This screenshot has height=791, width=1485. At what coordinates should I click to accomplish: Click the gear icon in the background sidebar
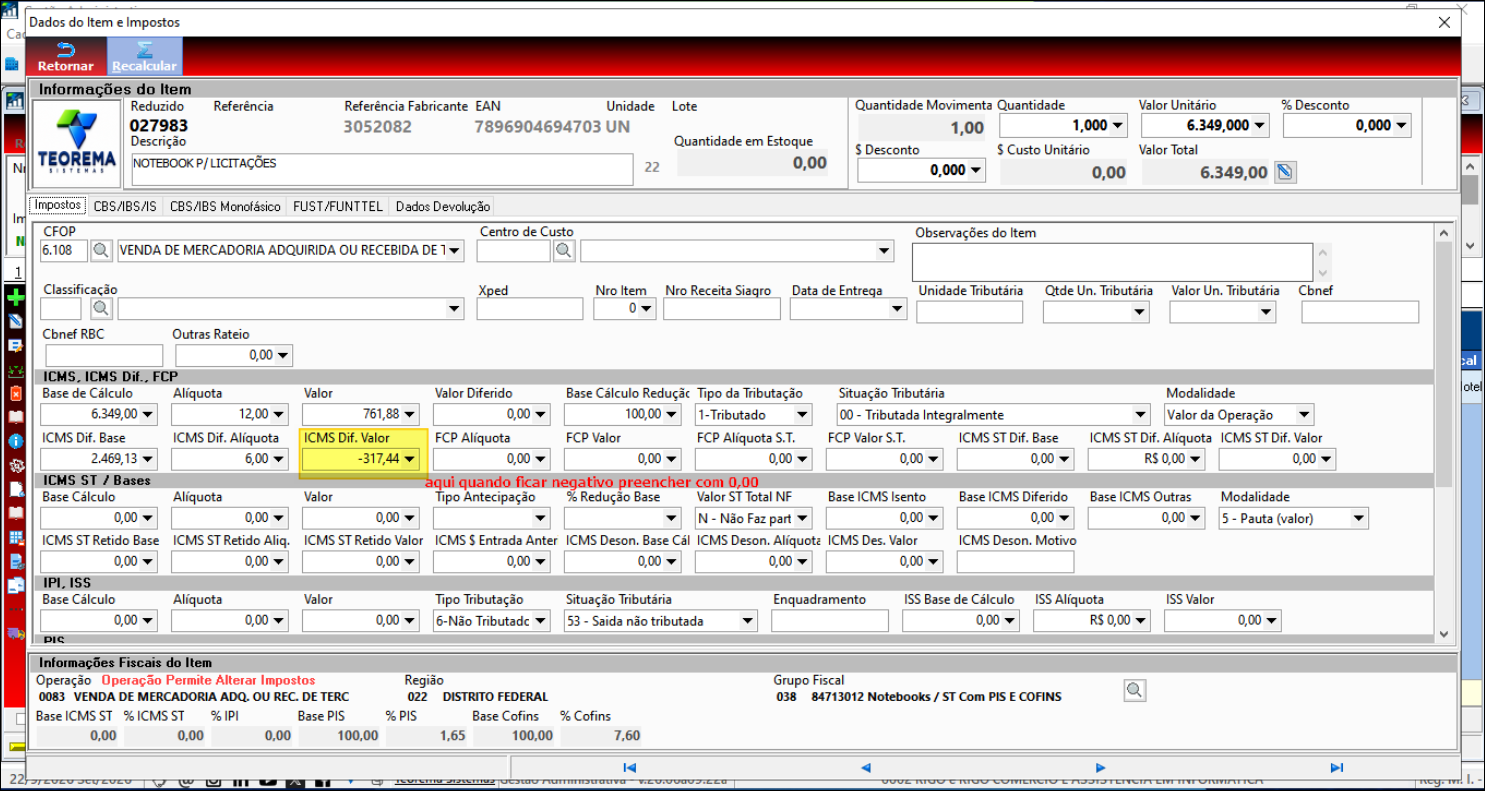16,465
